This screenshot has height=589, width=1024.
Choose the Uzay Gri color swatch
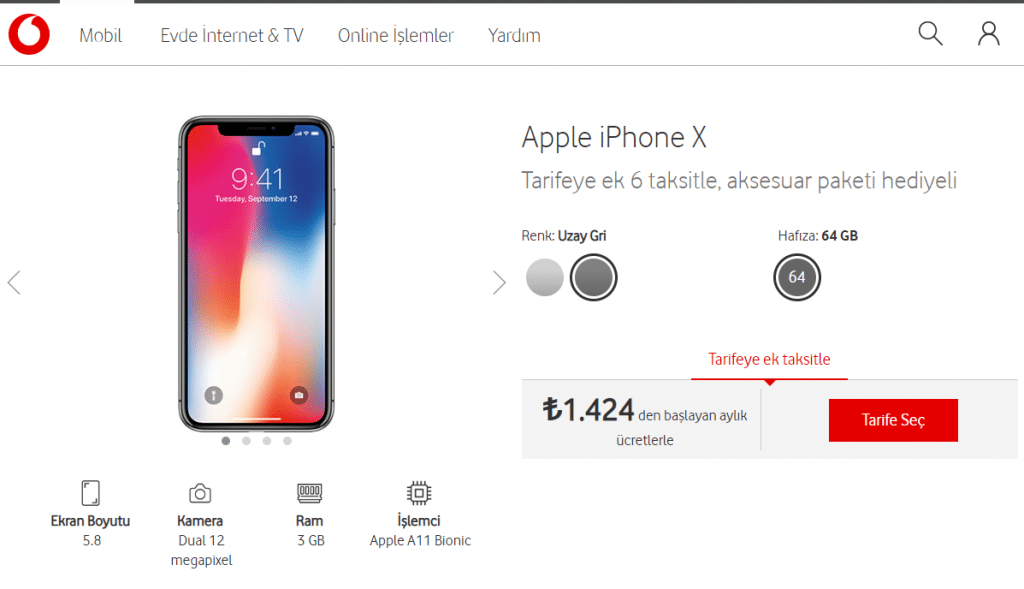[594, 278]
